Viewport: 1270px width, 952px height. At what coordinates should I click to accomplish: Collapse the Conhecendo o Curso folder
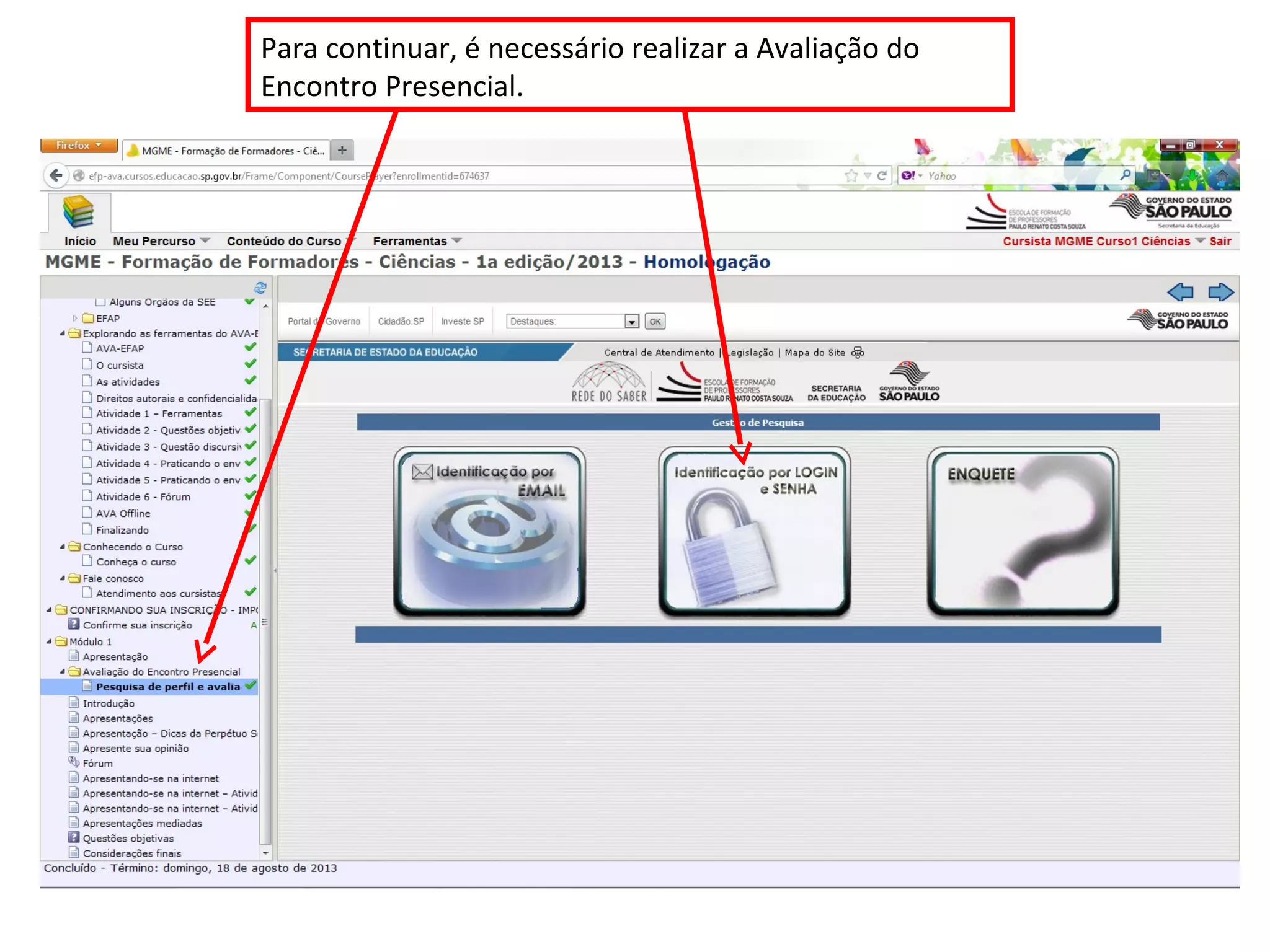click(62, 546)
